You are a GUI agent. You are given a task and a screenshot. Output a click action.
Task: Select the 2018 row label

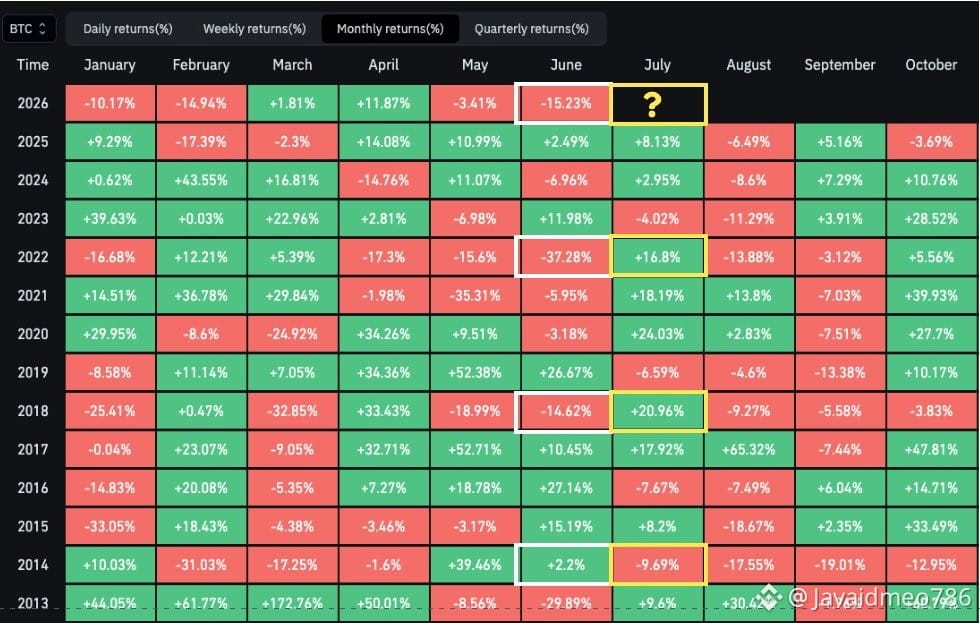point(32,411)
